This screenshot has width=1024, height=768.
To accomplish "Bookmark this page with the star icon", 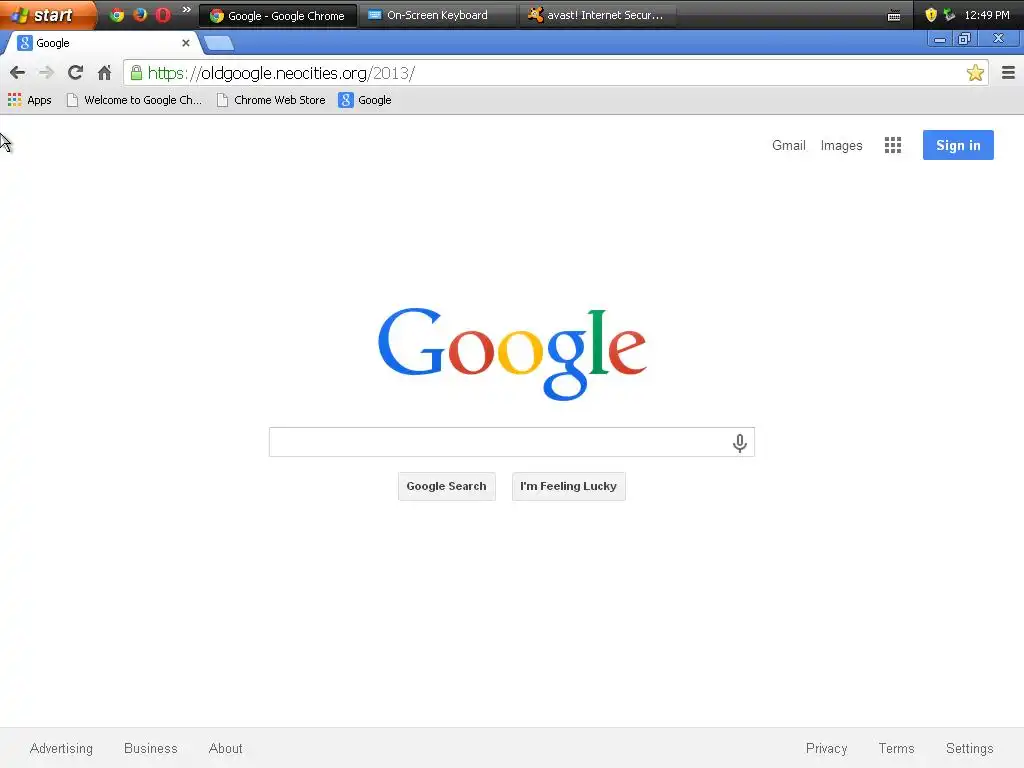I will [975, 72].
